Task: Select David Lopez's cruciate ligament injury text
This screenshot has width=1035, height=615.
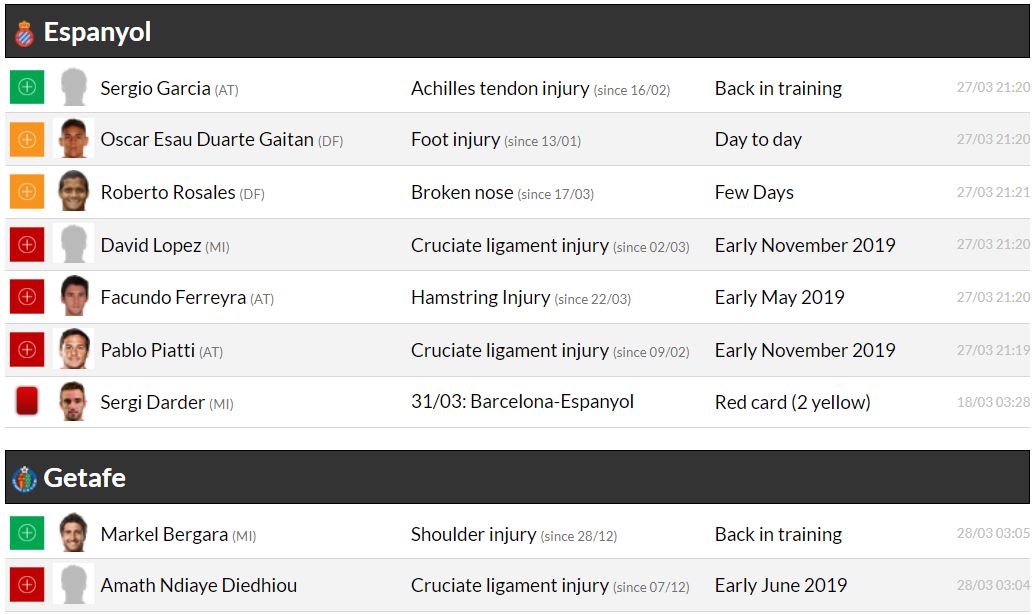Action: pyautogui.click(x=509, y=245)
